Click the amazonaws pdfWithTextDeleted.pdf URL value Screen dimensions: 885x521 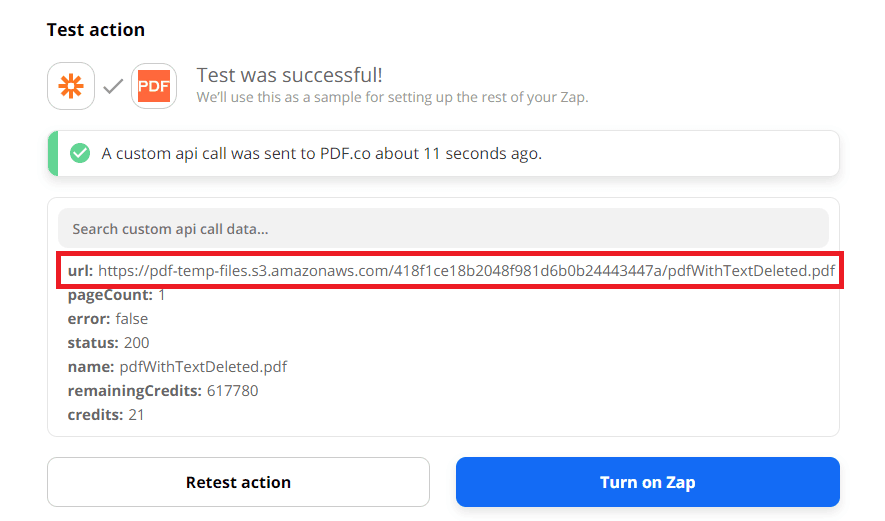pos(466,271)
